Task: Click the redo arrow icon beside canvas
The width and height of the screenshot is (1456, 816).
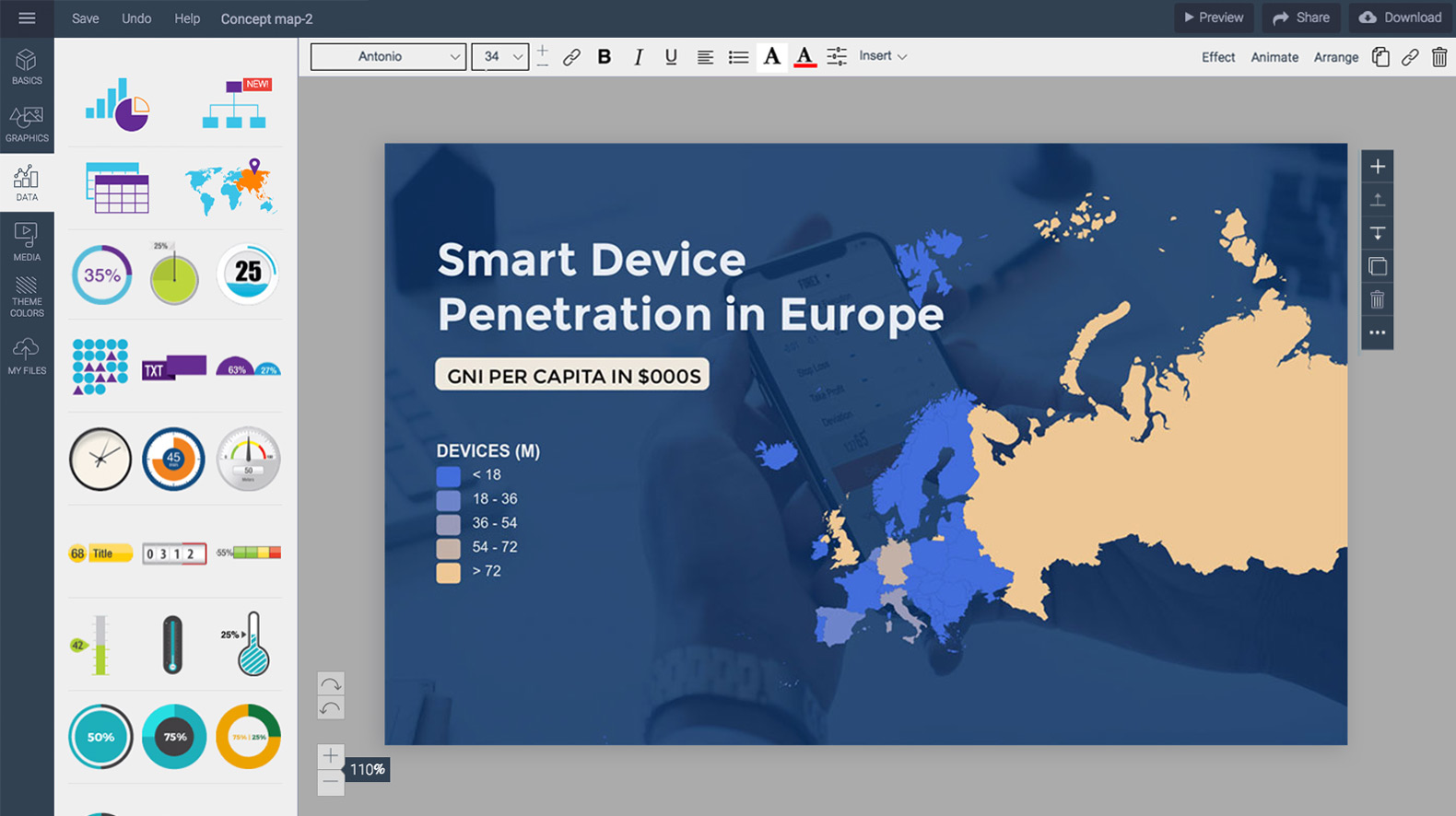Action: [x=331, y=683]
